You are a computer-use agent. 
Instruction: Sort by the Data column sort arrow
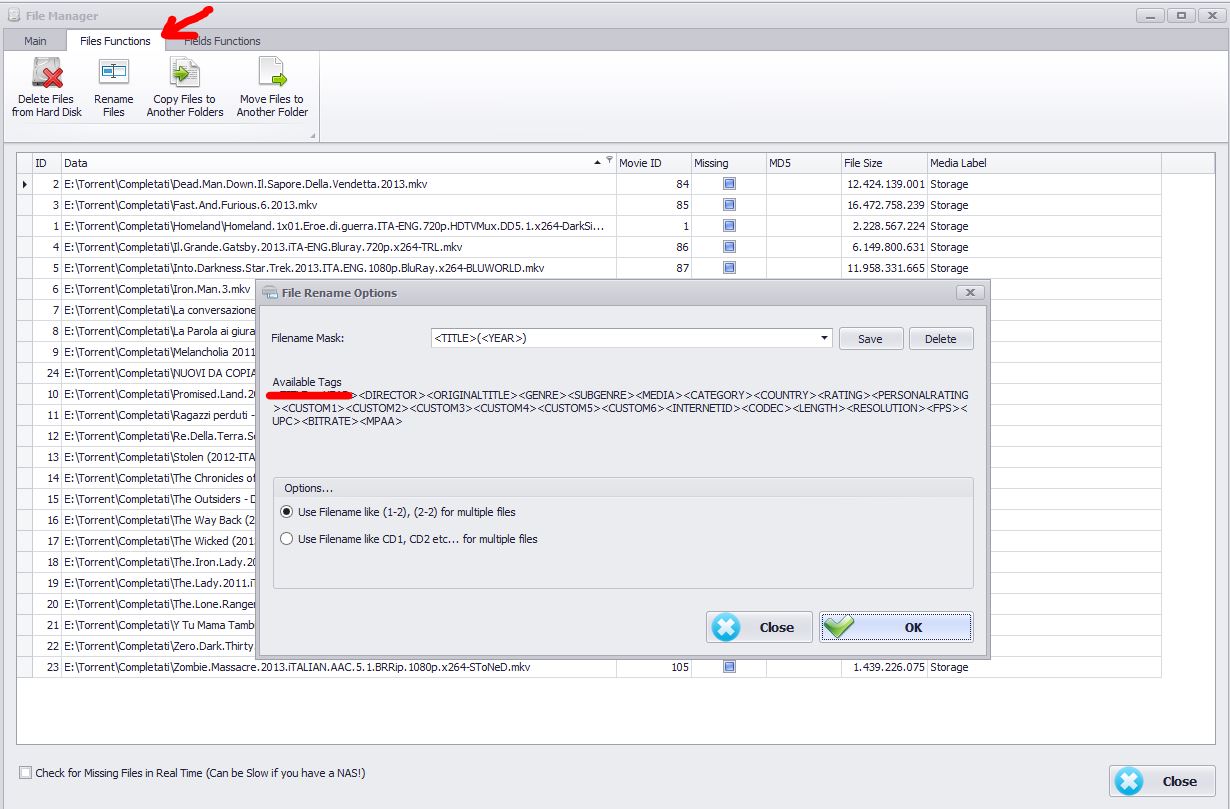597,162
